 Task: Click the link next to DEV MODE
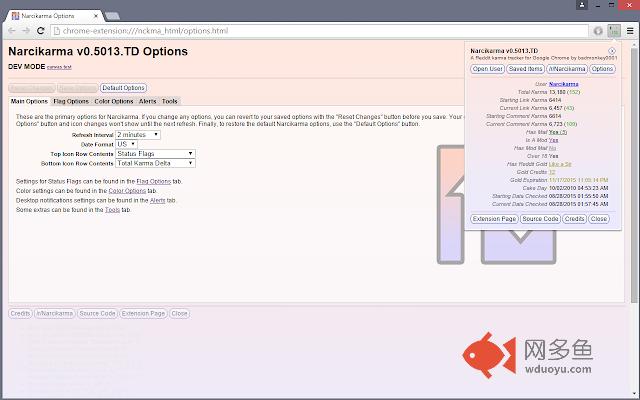pos(59,67)
